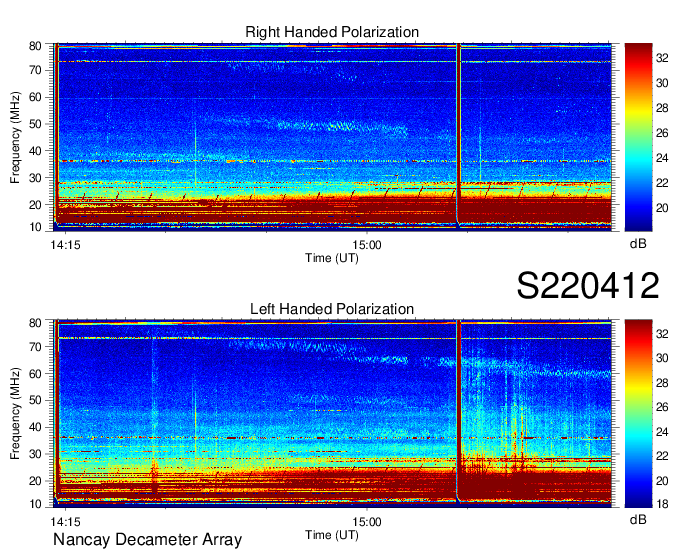The width and height of the screenshot is (680, 552).
Task: Click the 14:15 tick label under Left Handed plot
Action: pyautogui.click(x=65, y=522)
